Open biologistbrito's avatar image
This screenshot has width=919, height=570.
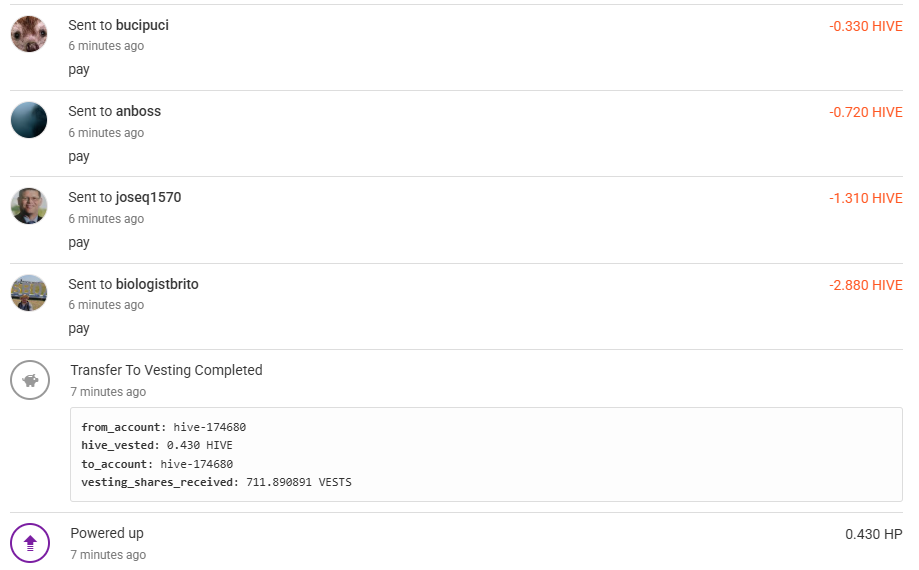[29, 292]
